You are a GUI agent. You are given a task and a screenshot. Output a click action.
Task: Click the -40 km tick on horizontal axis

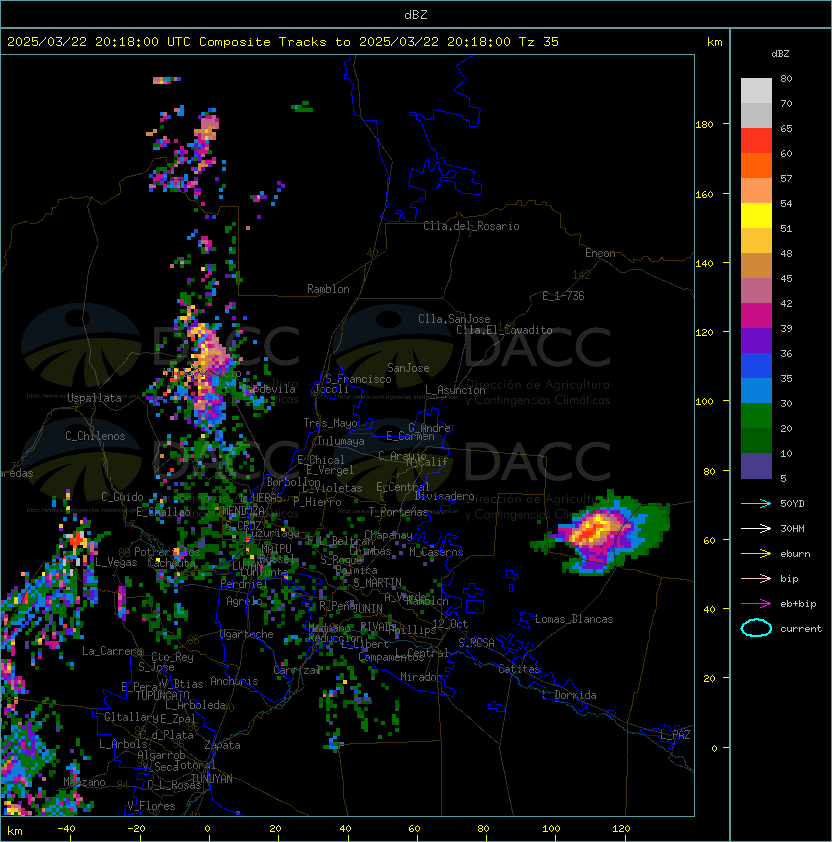pyautogui.click(x=66, y=829)
